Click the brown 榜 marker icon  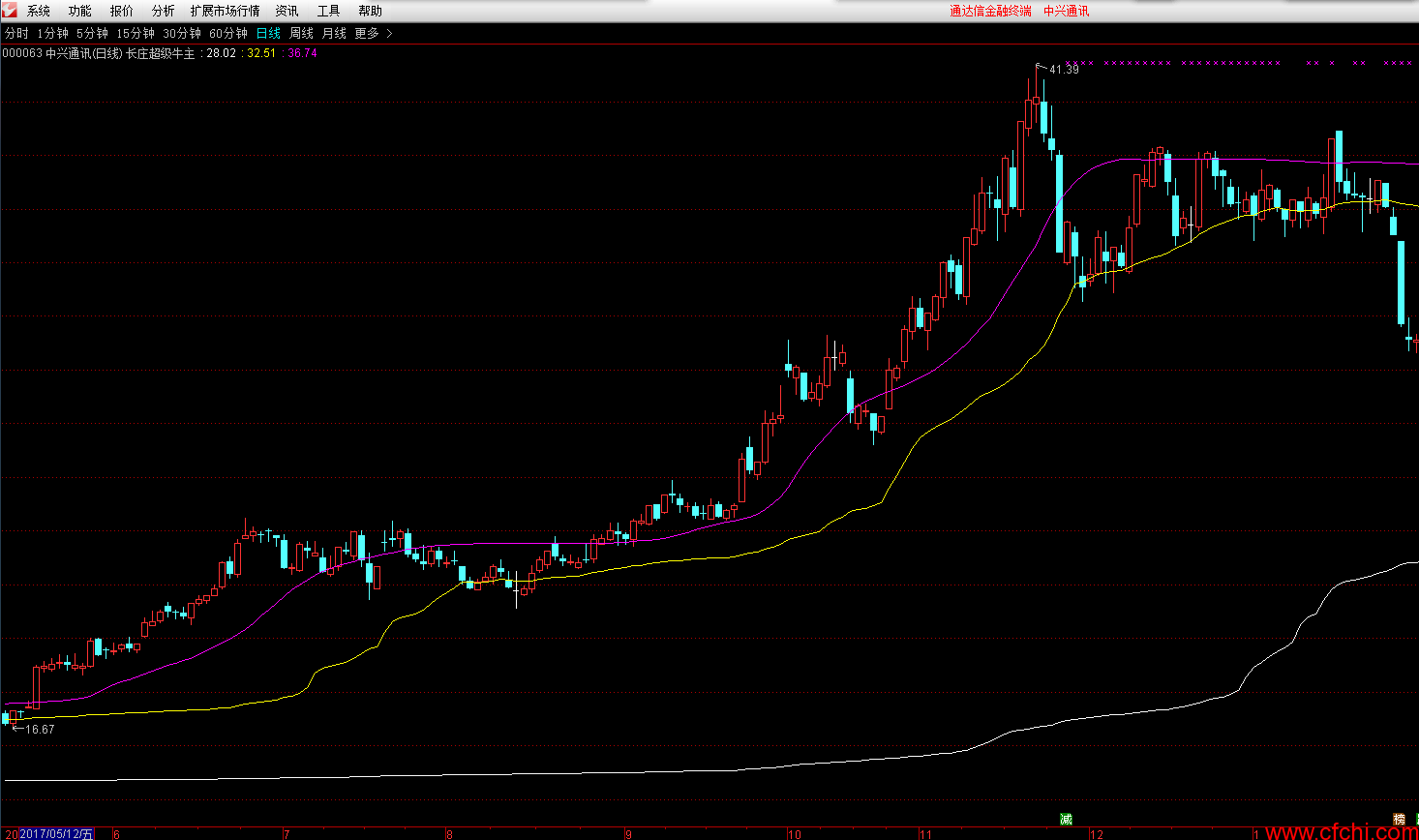pos(1399,820)
